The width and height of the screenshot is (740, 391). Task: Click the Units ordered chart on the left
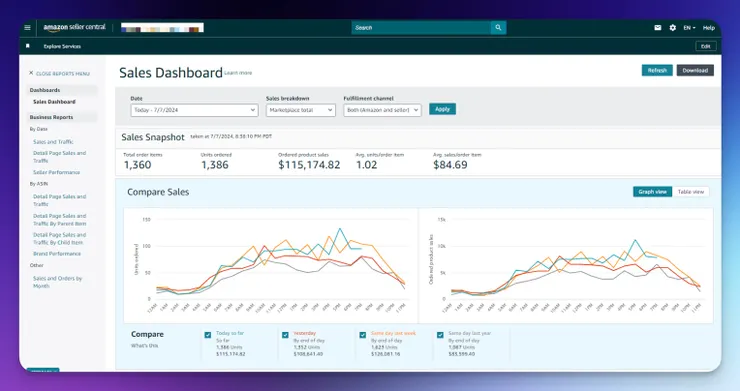pos(271,265)
